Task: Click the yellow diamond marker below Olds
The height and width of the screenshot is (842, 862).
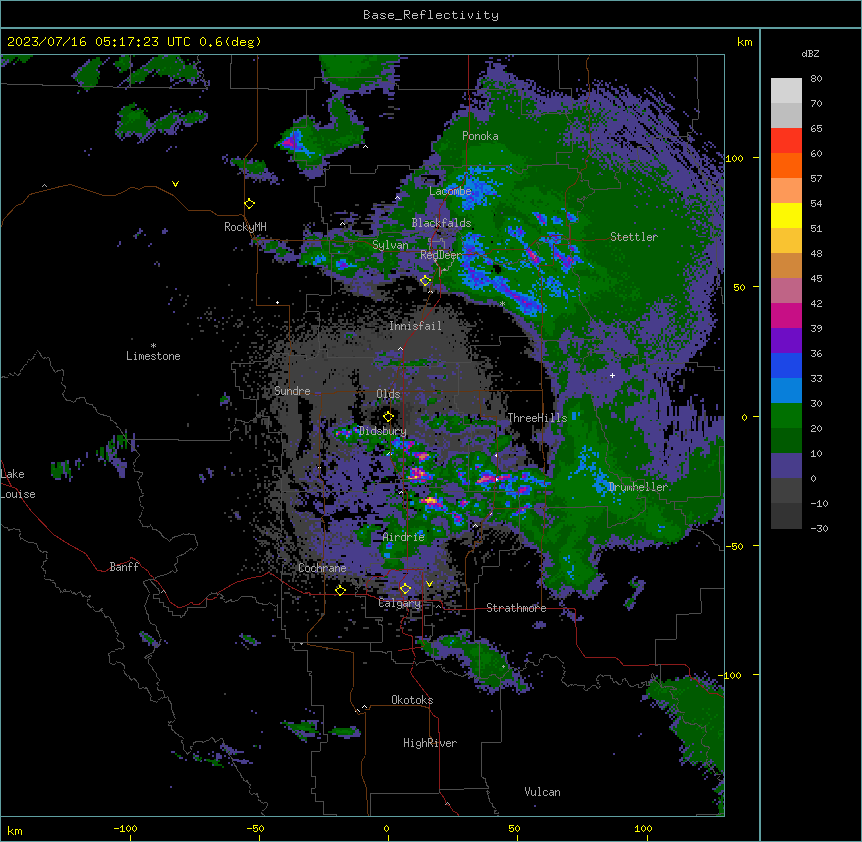Action: [x=388, y=417]
